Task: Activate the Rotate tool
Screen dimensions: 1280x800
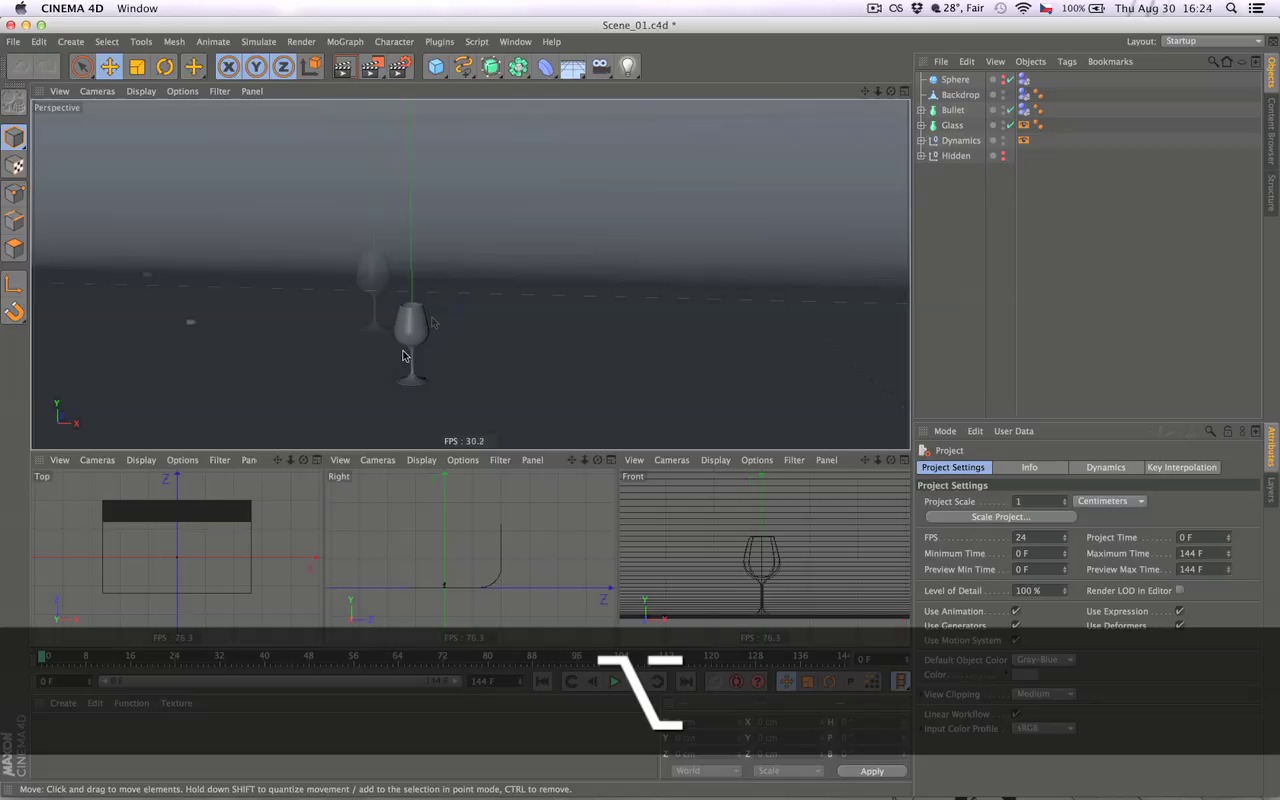Action: 165,67
